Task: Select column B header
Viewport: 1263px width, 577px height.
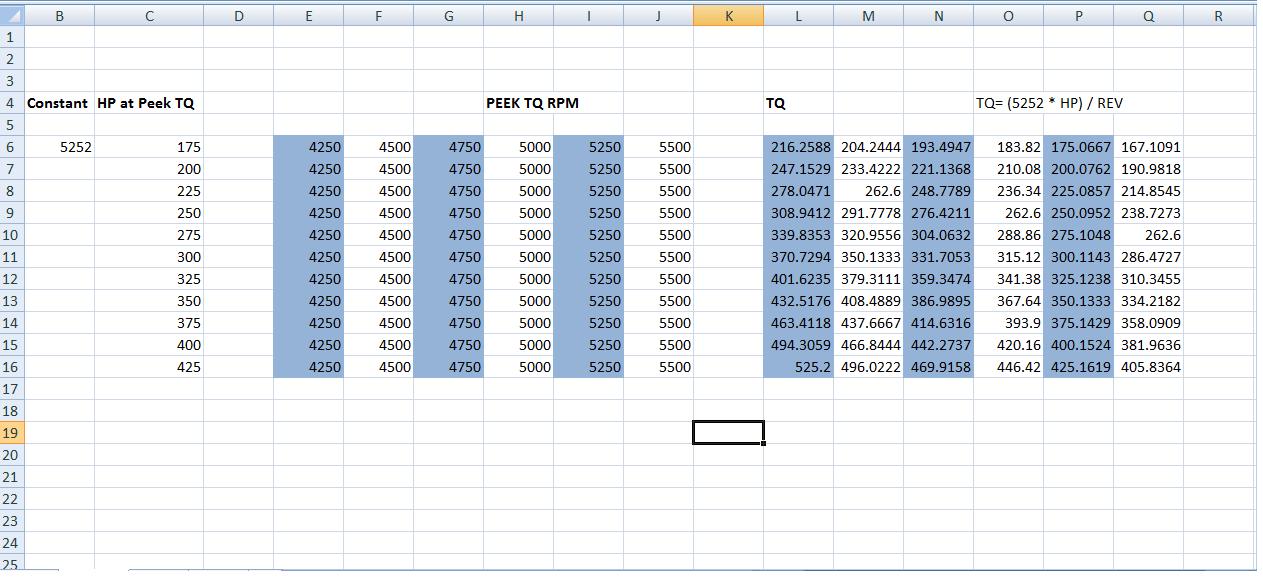Action: (x=59, y=16)
